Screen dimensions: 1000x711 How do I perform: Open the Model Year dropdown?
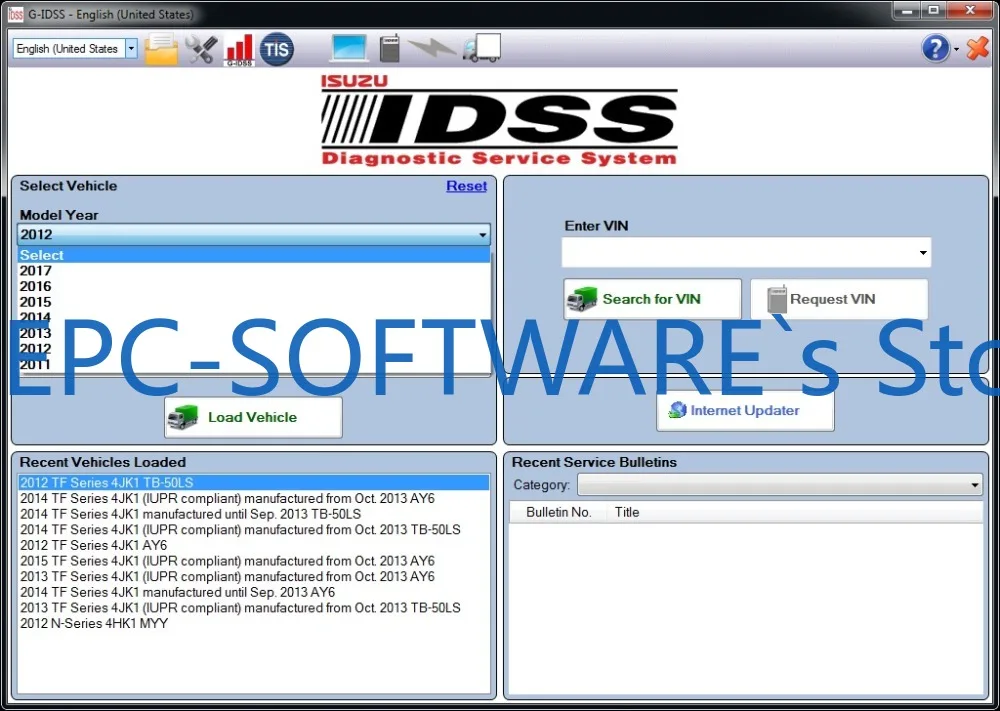pyautogui.click(x=483, y=234)
